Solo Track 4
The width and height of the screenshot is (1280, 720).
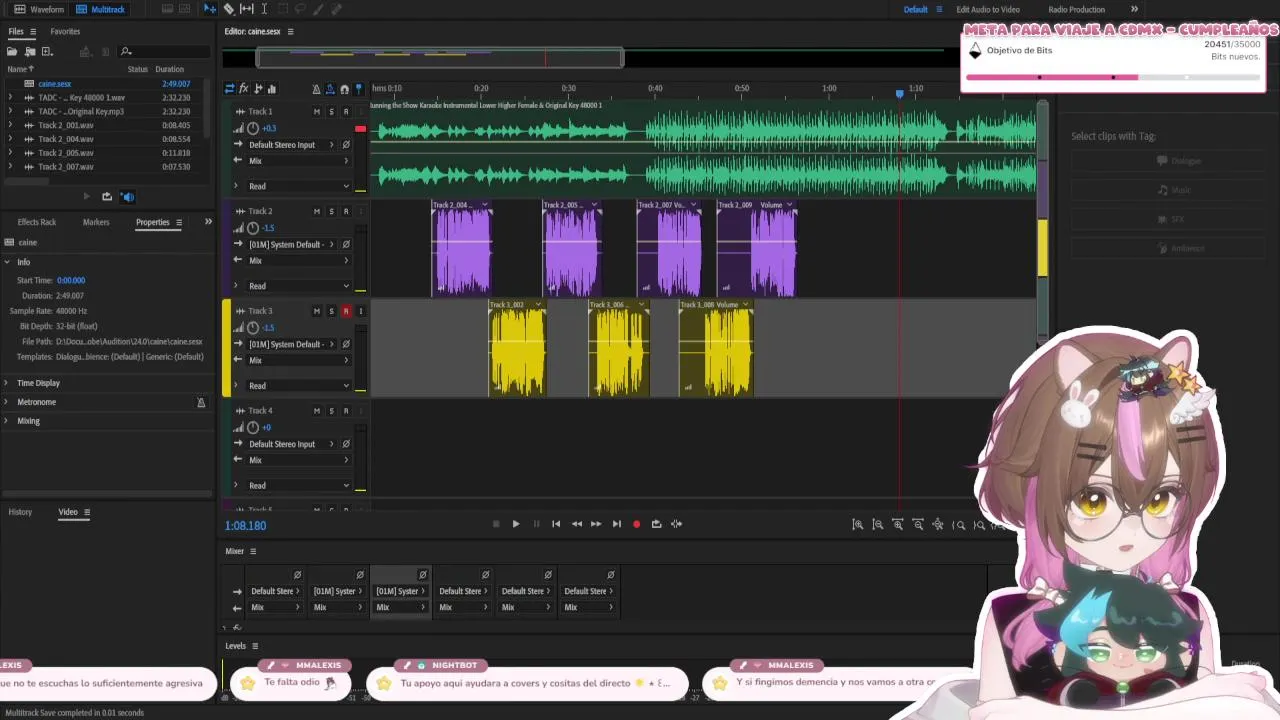click(x=331, y=411)
